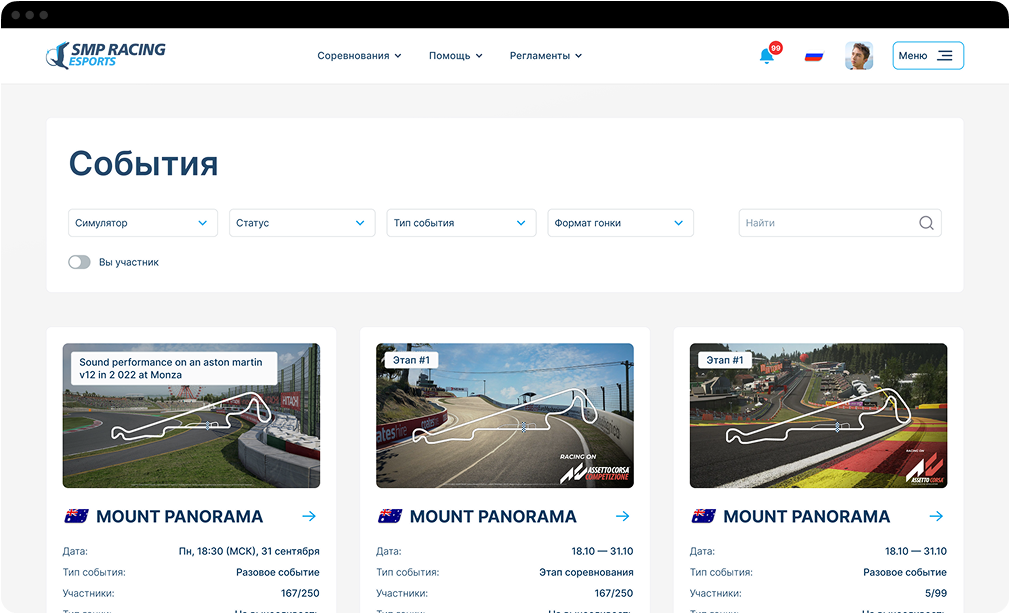Toggle the "Вы участник" switch
Screen dimensions: 1010x614
click(79, 262)
